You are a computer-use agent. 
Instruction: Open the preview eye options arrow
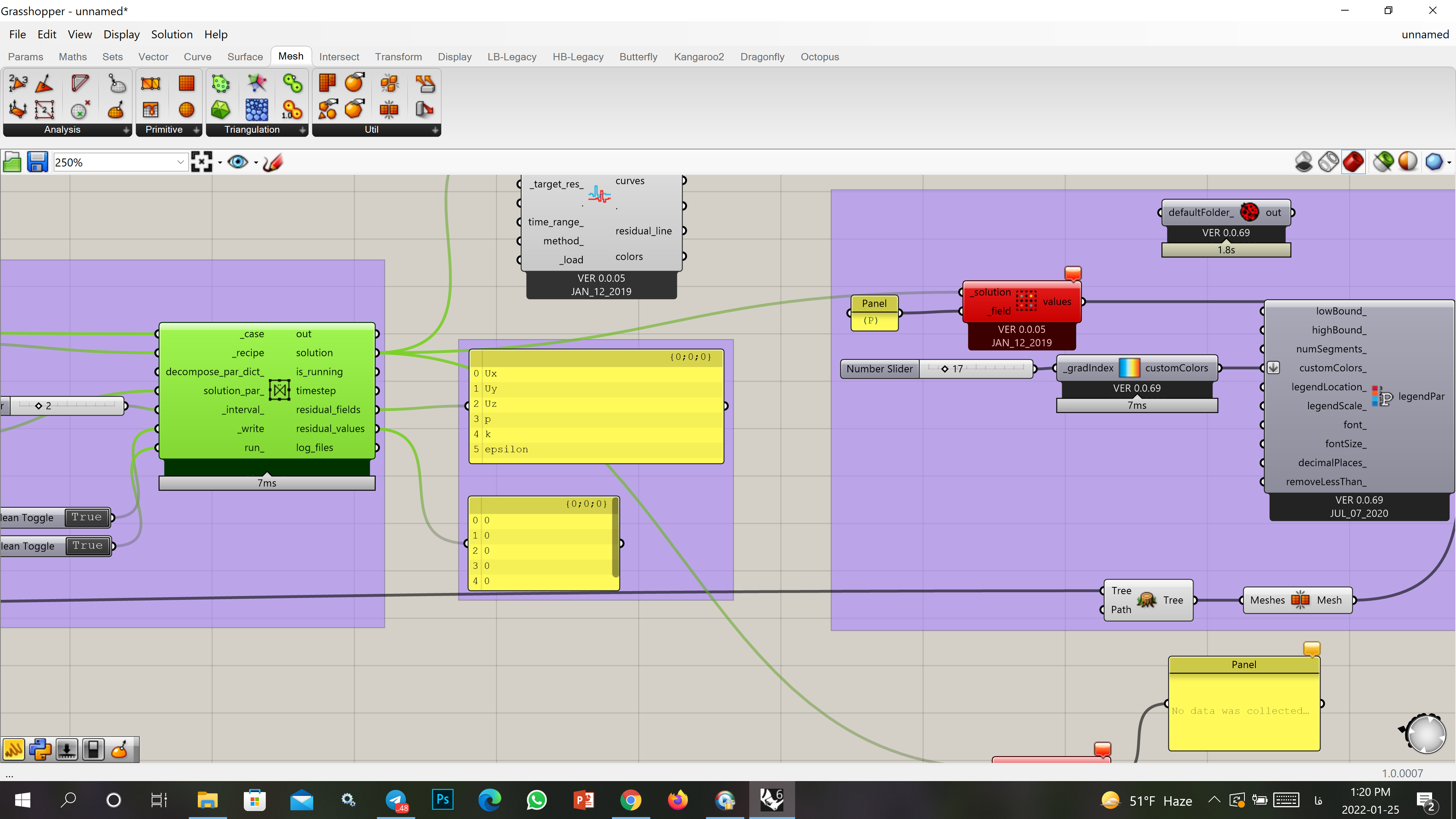pos(256,163)
